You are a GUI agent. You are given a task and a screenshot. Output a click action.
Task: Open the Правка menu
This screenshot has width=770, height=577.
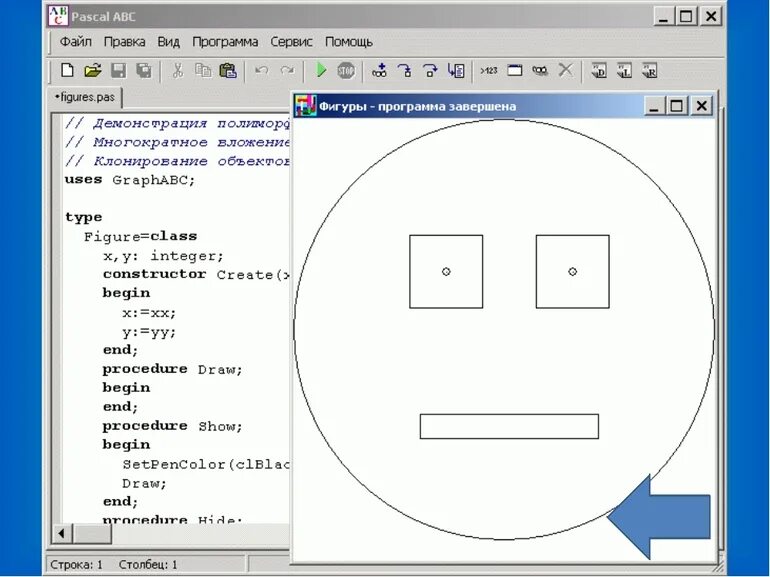click(x=124, y=42)
